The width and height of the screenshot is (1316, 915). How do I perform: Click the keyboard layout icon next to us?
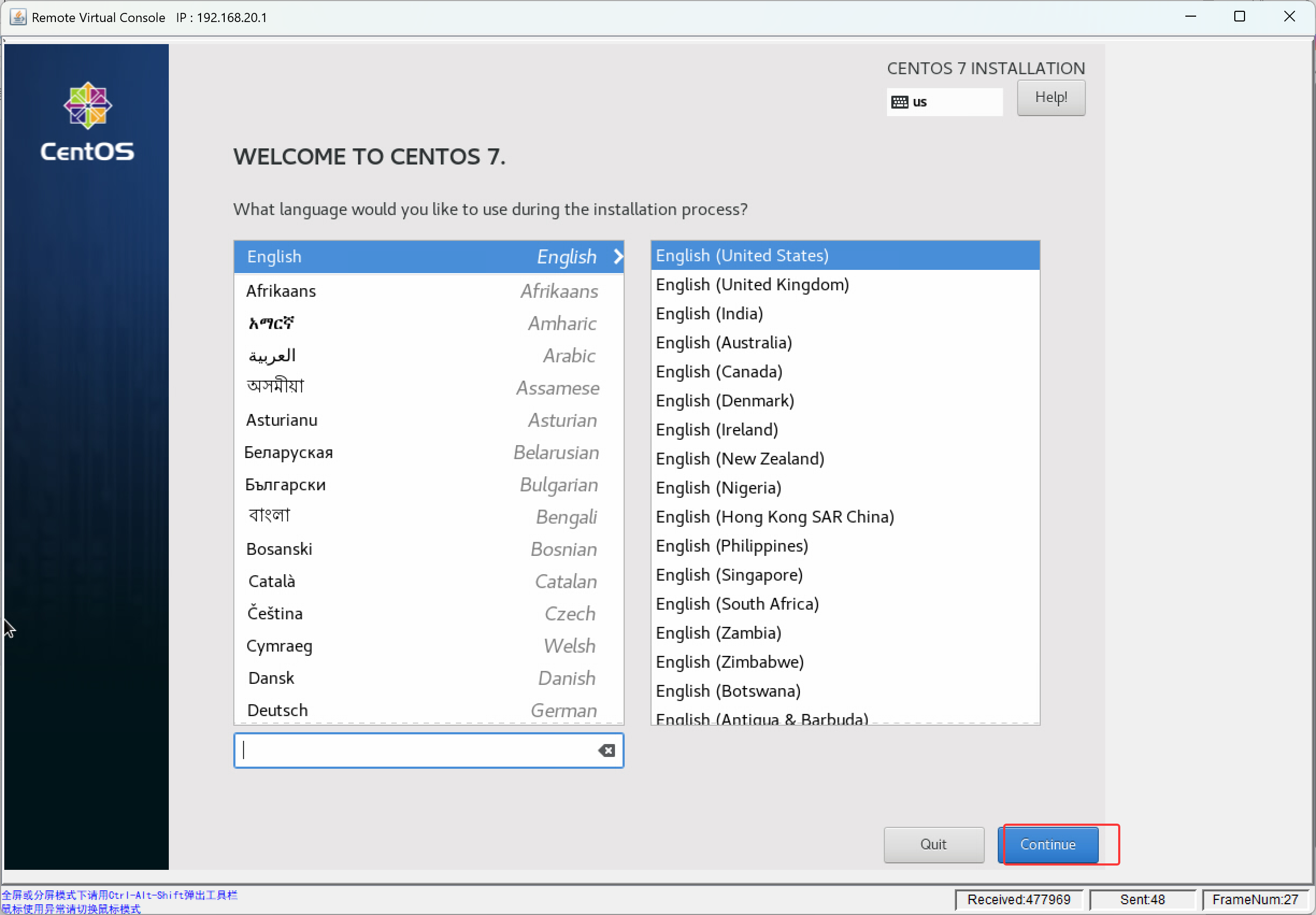(x=899, y=102)
